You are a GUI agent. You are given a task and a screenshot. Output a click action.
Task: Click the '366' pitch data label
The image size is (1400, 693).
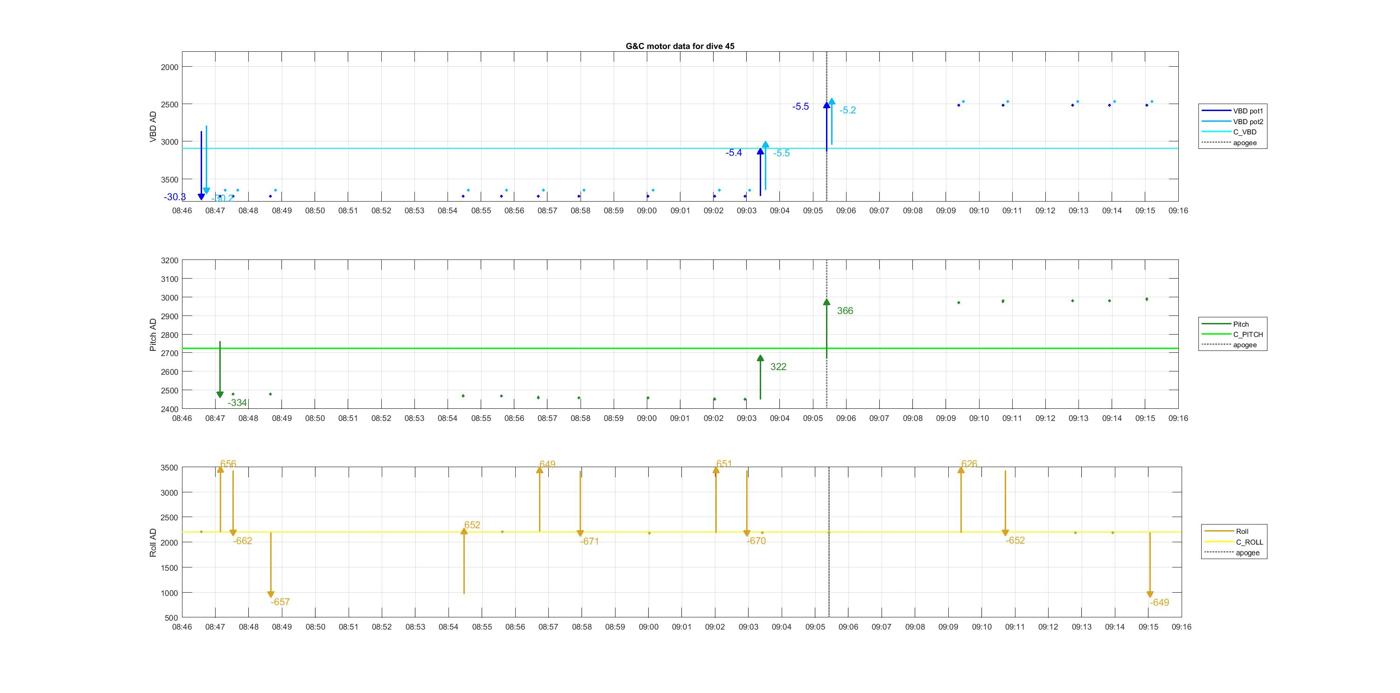pos(845,311)
